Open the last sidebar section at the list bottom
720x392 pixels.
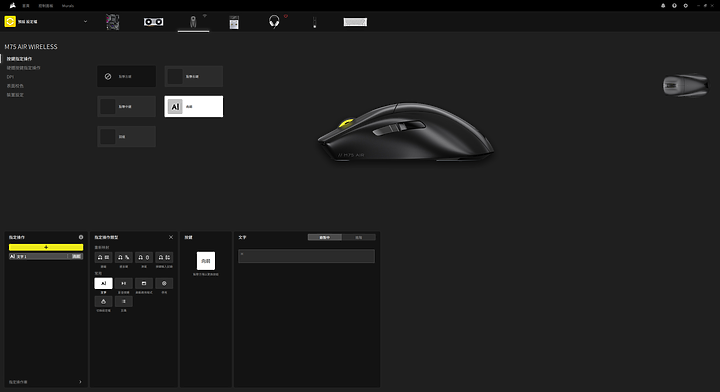(x=15, y=95)
